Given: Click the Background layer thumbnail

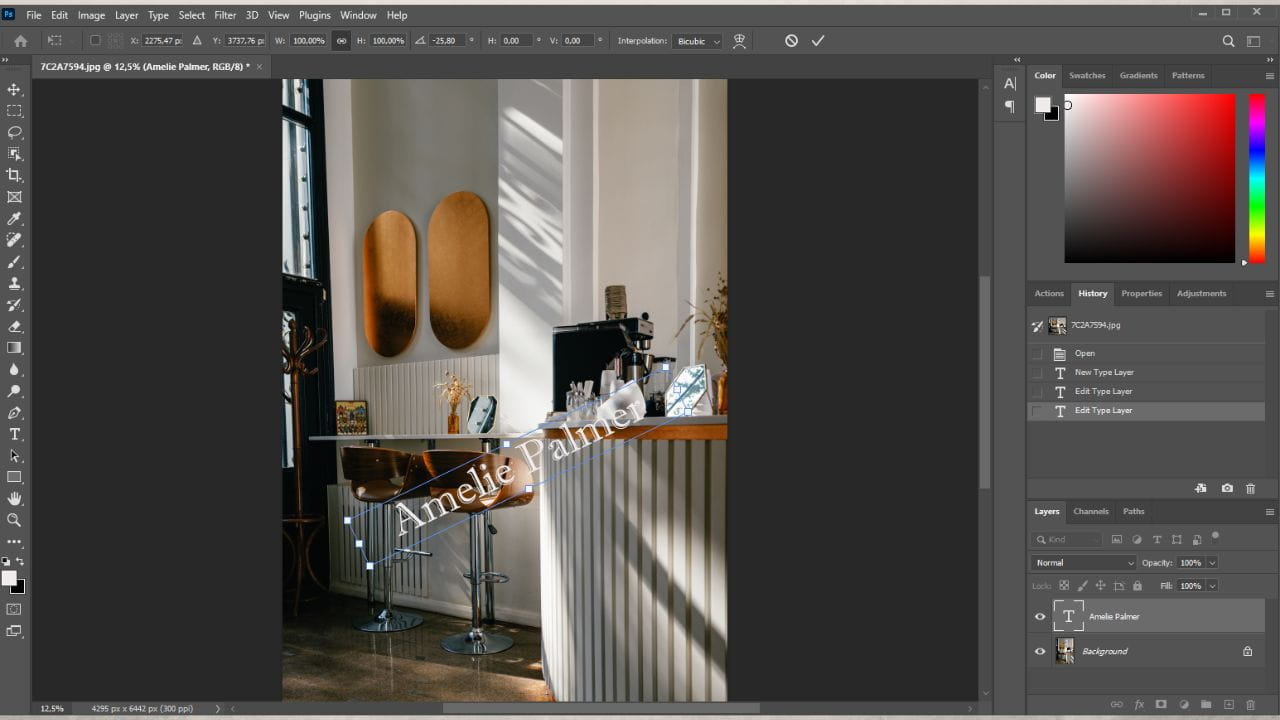Looking at the screenshot, I should 1065,651.
